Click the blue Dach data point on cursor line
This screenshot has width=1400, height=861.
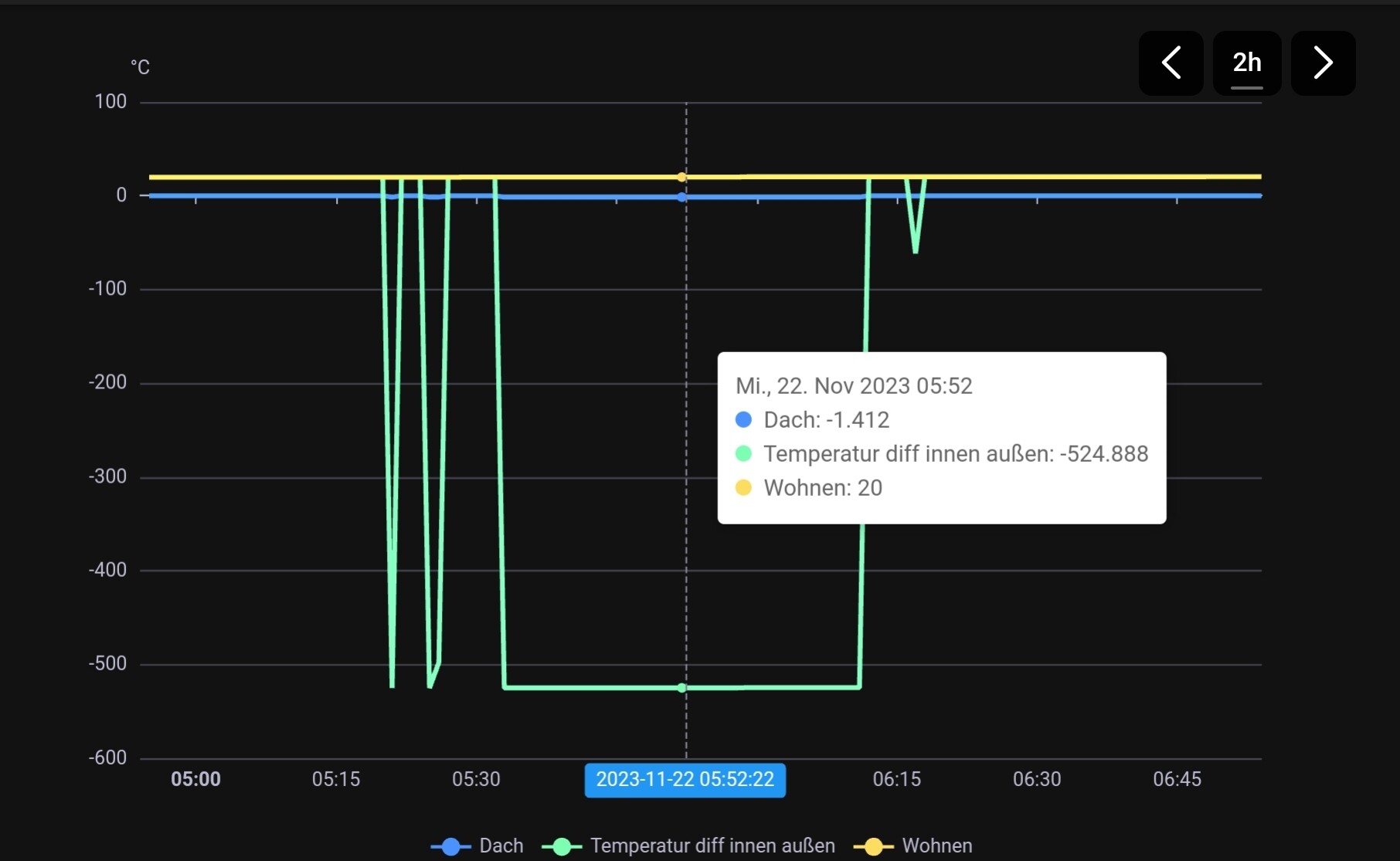681,197
